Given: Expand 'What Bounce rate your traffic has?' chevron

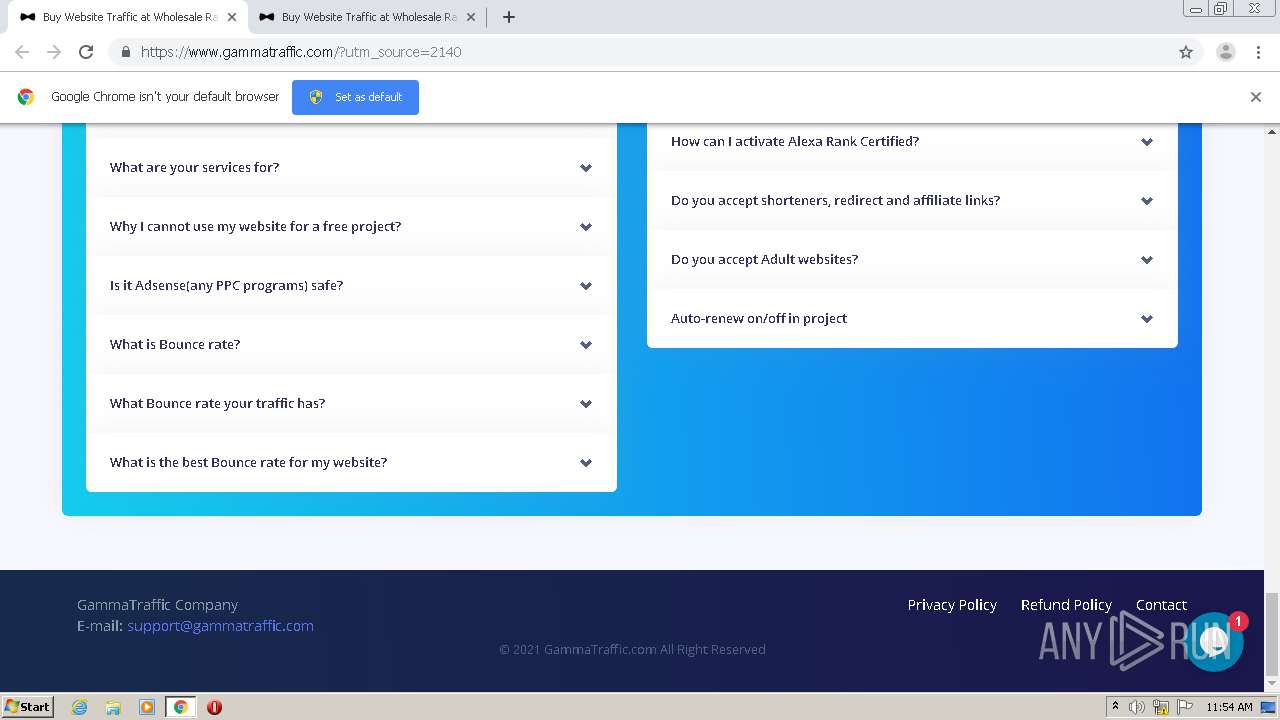Looking at the screenshot, I should coord(586,404).
